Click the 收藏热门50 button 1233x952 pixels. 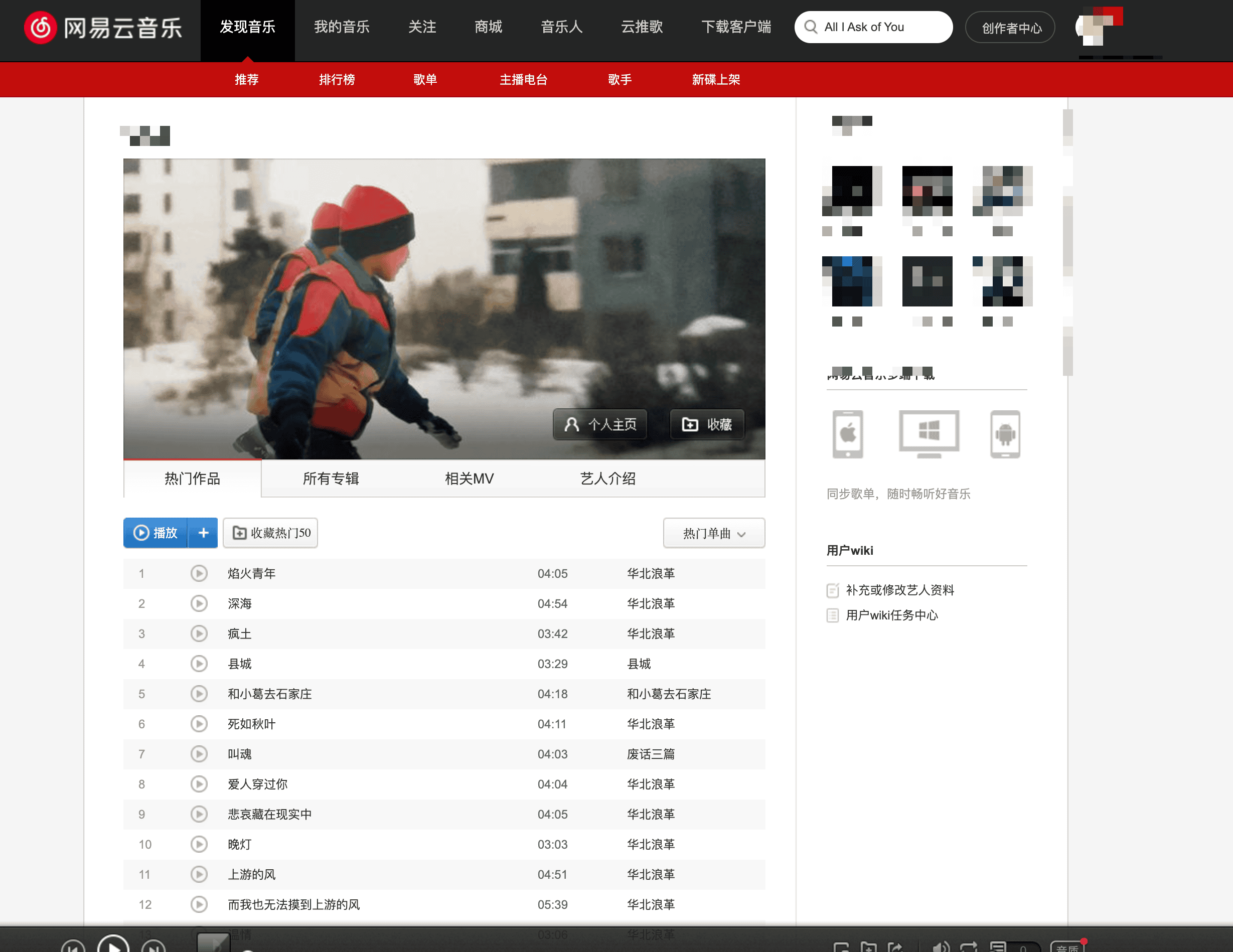tap(270, 533)
